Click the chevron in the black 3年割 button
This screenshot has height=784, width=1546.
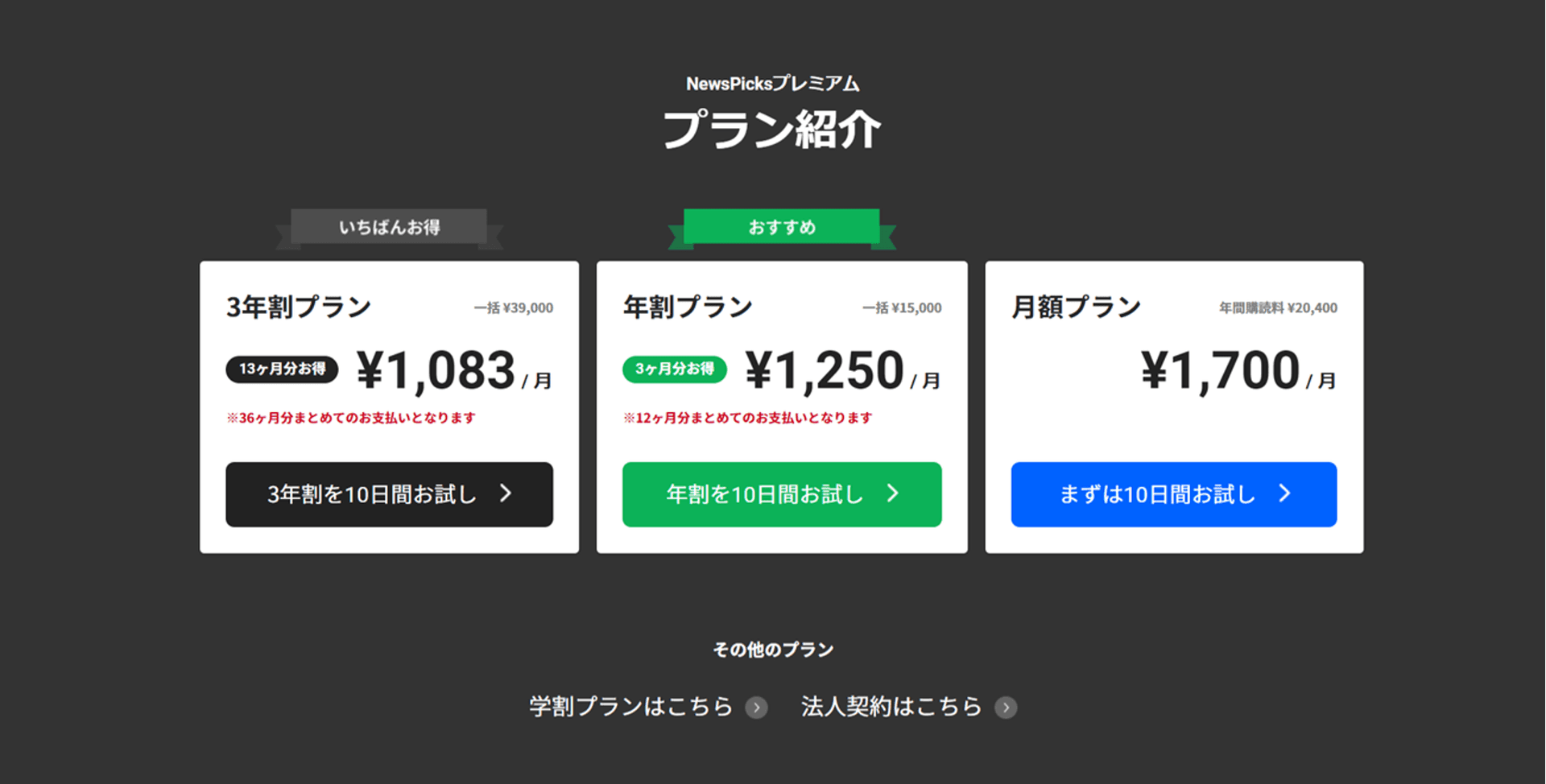point(506,493)
